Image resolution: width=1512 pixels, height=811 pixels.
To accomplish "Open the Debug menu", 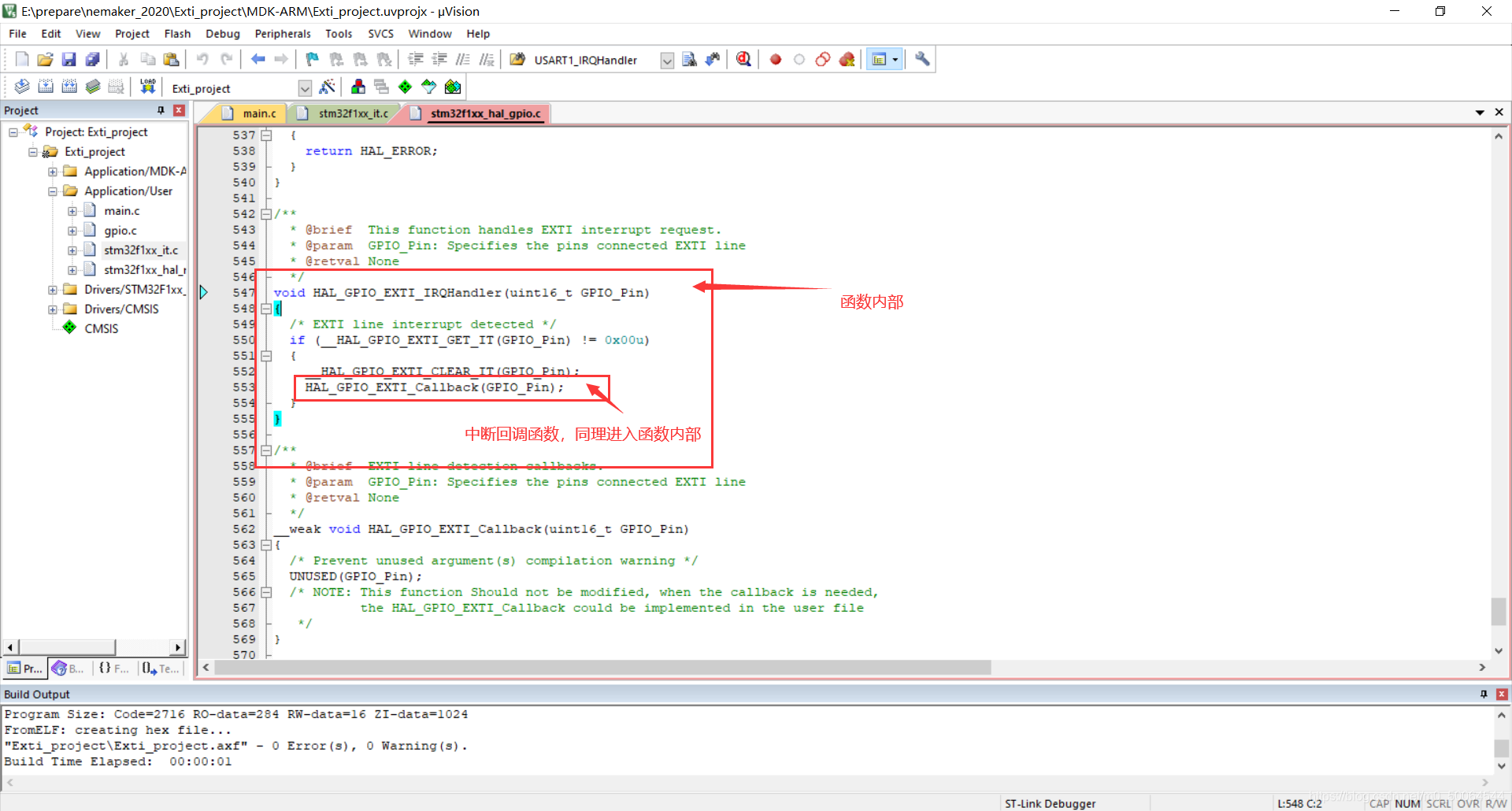I will tap(223, 34).
